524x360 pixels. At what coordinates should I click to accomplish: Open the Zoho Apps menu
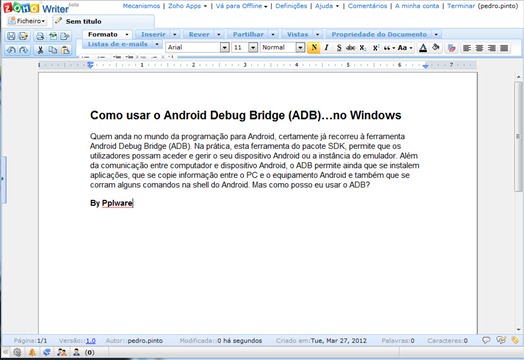(187, 6)
